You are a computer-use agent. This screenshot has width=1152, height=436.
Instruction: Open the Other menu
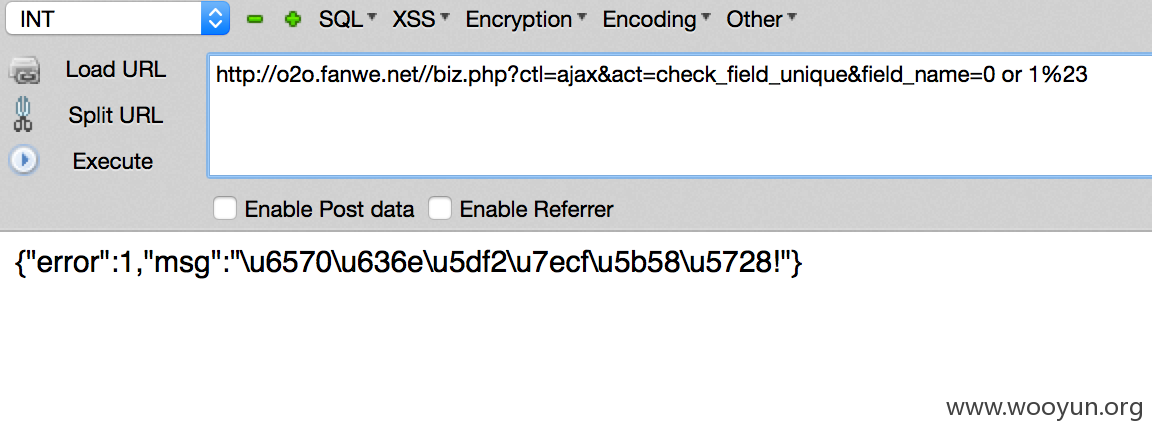761,19
